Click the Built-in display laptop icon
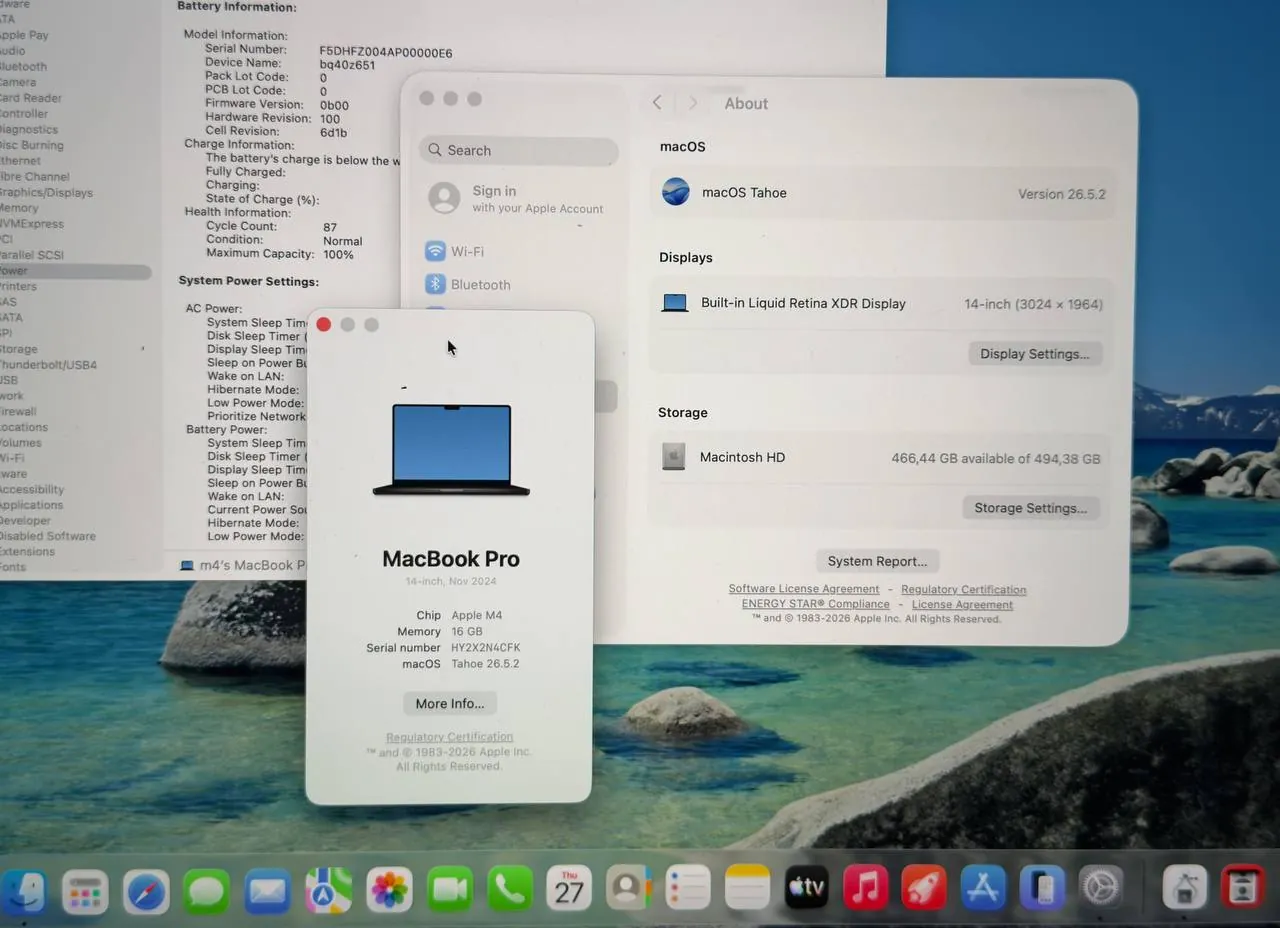This screenshot has height=928, width=1280. point(675,303)
